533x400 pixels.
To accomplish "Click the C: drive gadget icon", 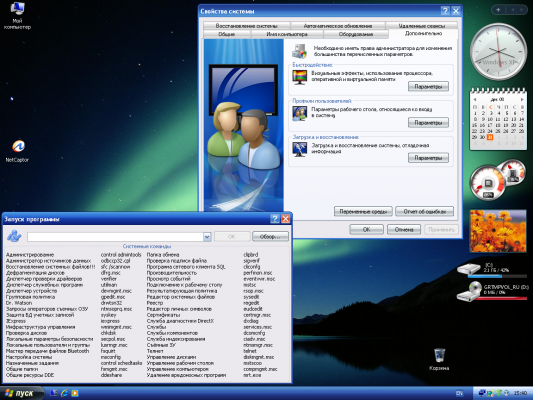I will click(x=468, y=268).
